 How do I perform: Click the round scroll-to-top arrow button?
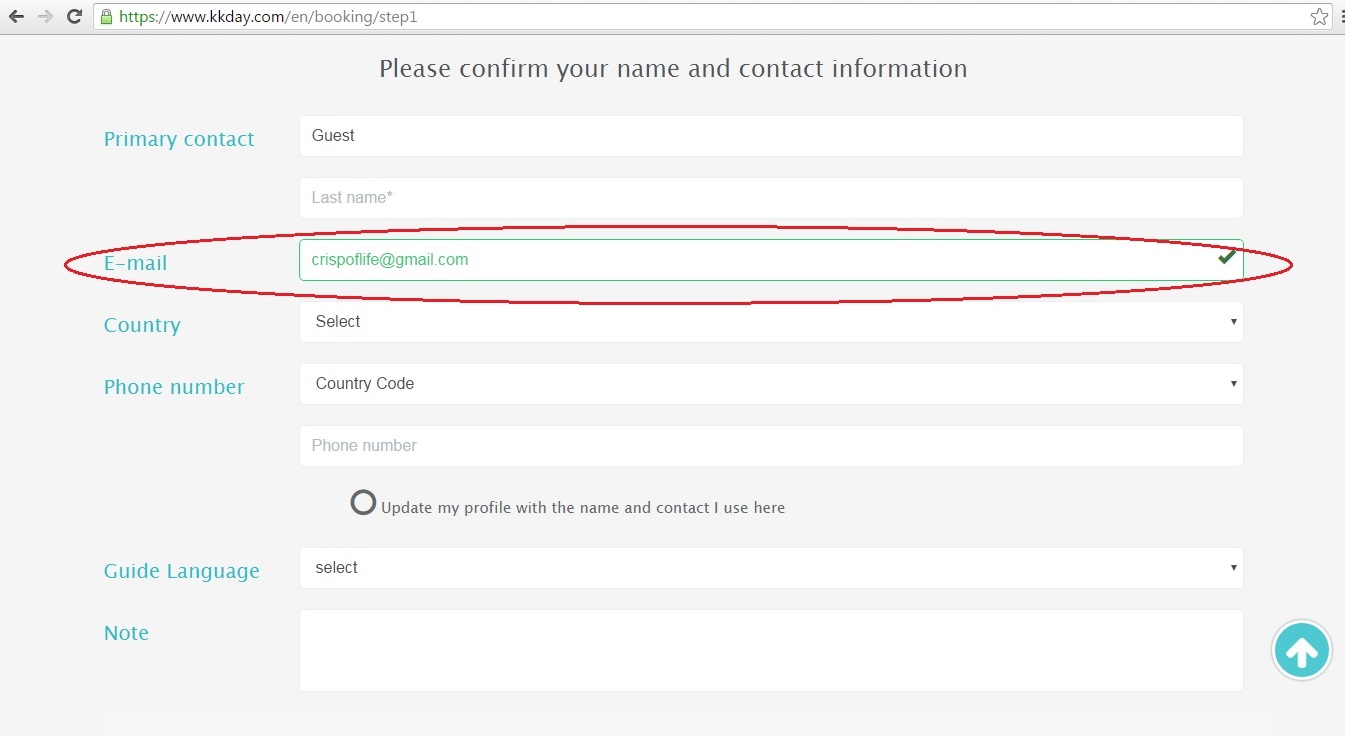tap(1301, 651)
